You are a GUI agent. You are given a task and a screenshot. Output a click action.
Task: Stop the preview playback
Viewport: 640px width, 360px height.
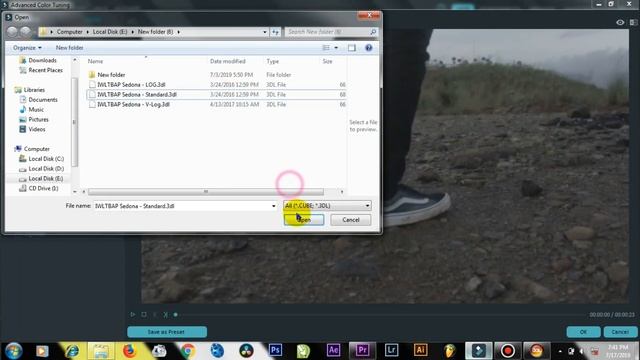[144, 315]
